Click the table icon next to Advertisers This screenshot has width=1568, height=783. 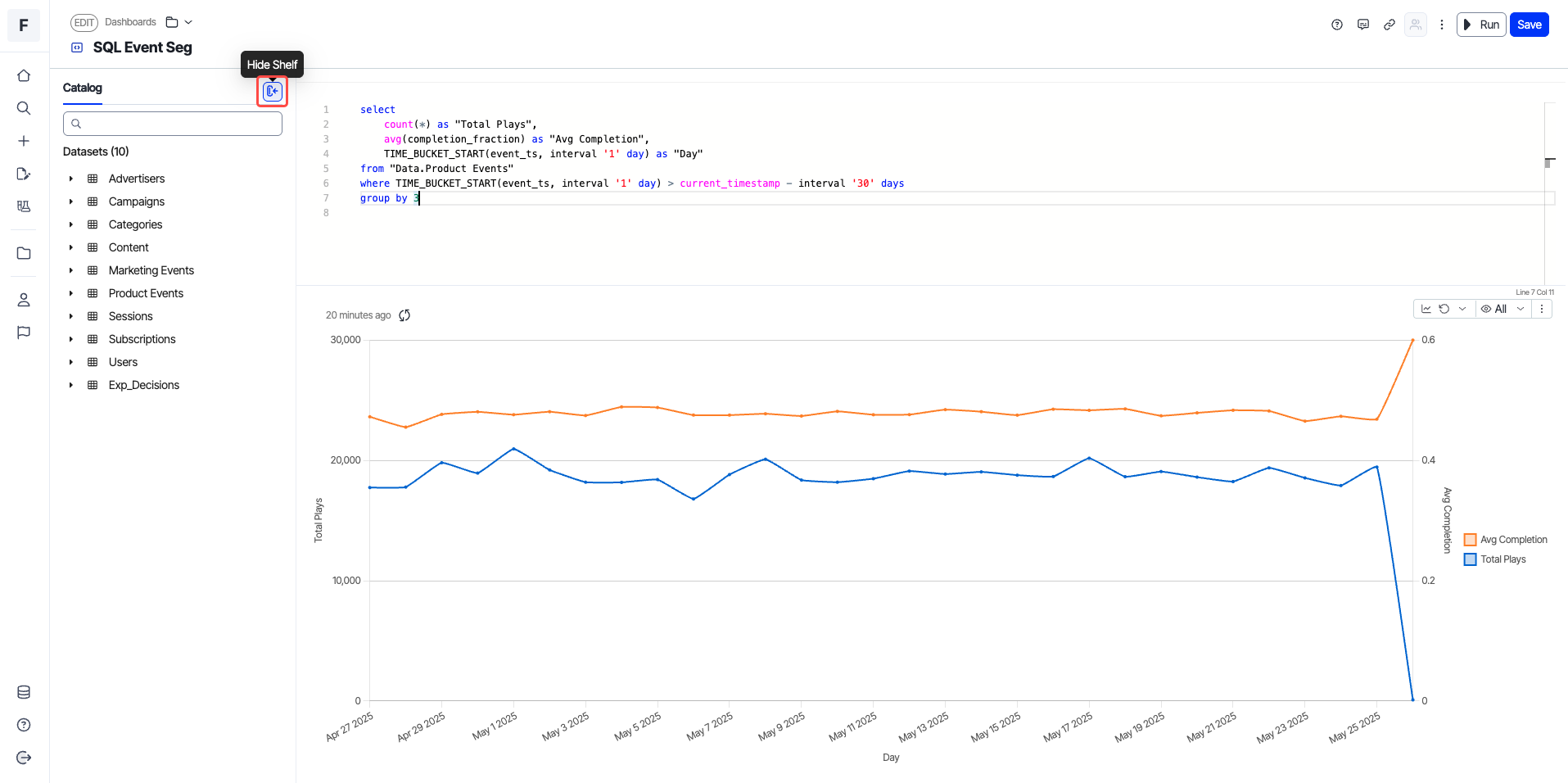(x=93, y=179)
